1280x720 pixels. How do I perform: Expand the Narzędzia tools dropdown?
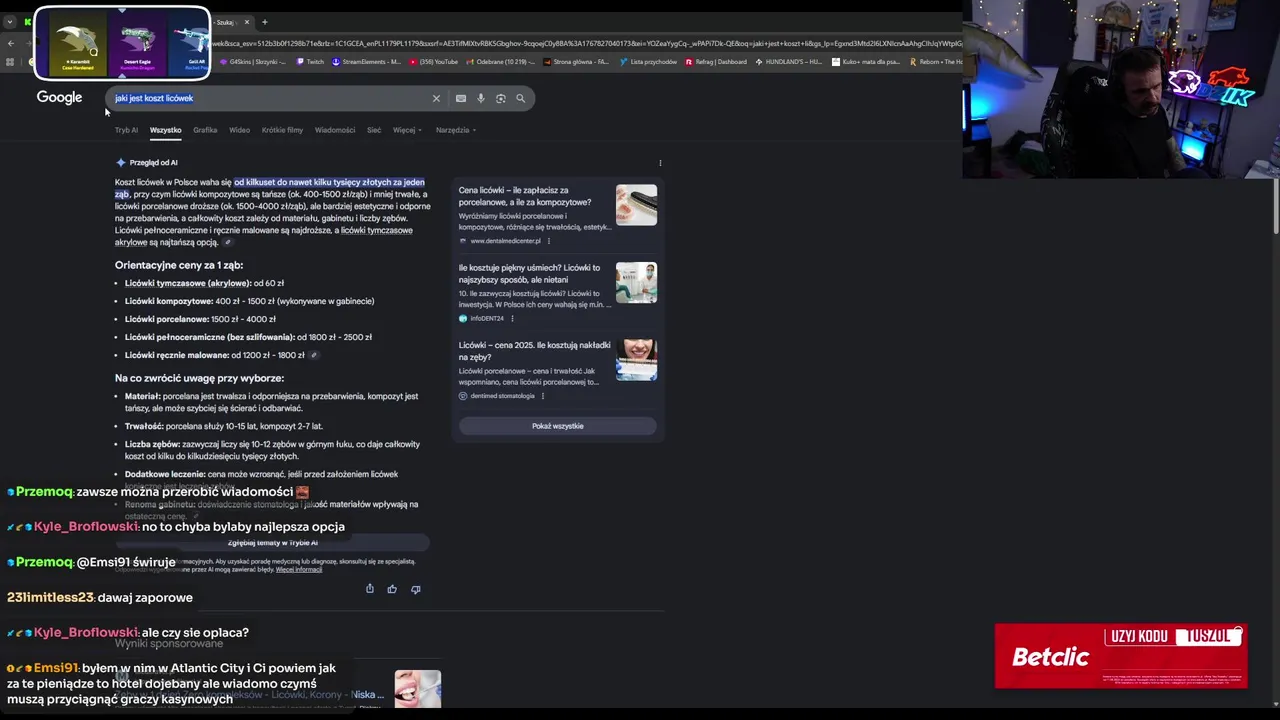click(455, 130)
